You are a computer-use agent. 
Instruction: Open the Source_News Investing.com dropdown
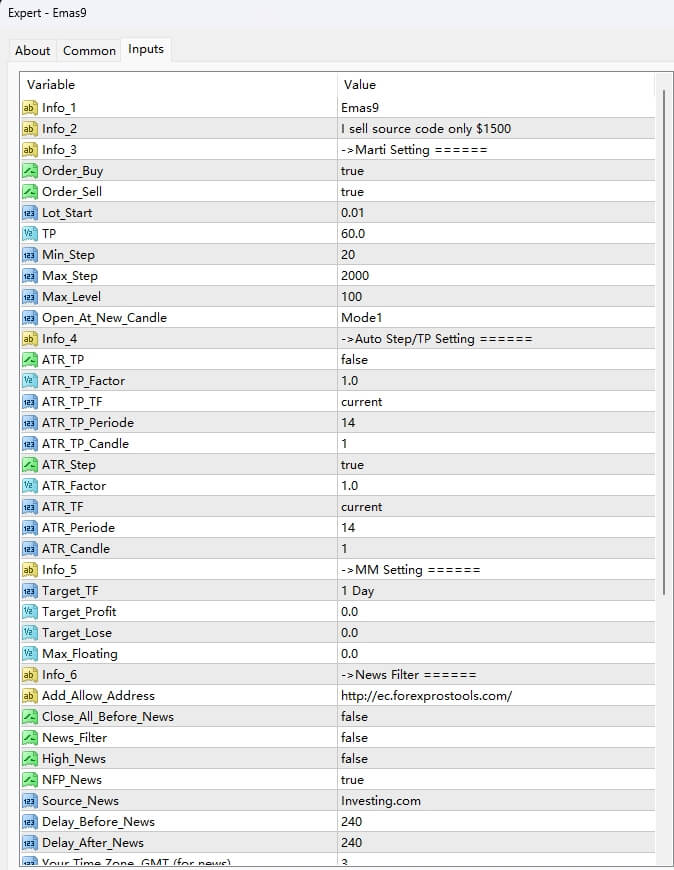coord(495,801)
